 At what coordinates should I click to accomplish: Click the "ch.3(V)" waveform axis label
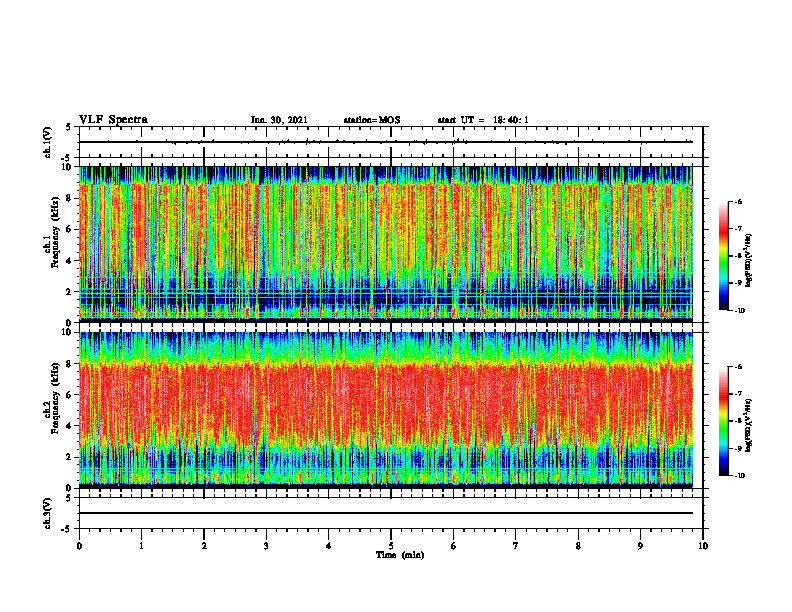[47, 513]
